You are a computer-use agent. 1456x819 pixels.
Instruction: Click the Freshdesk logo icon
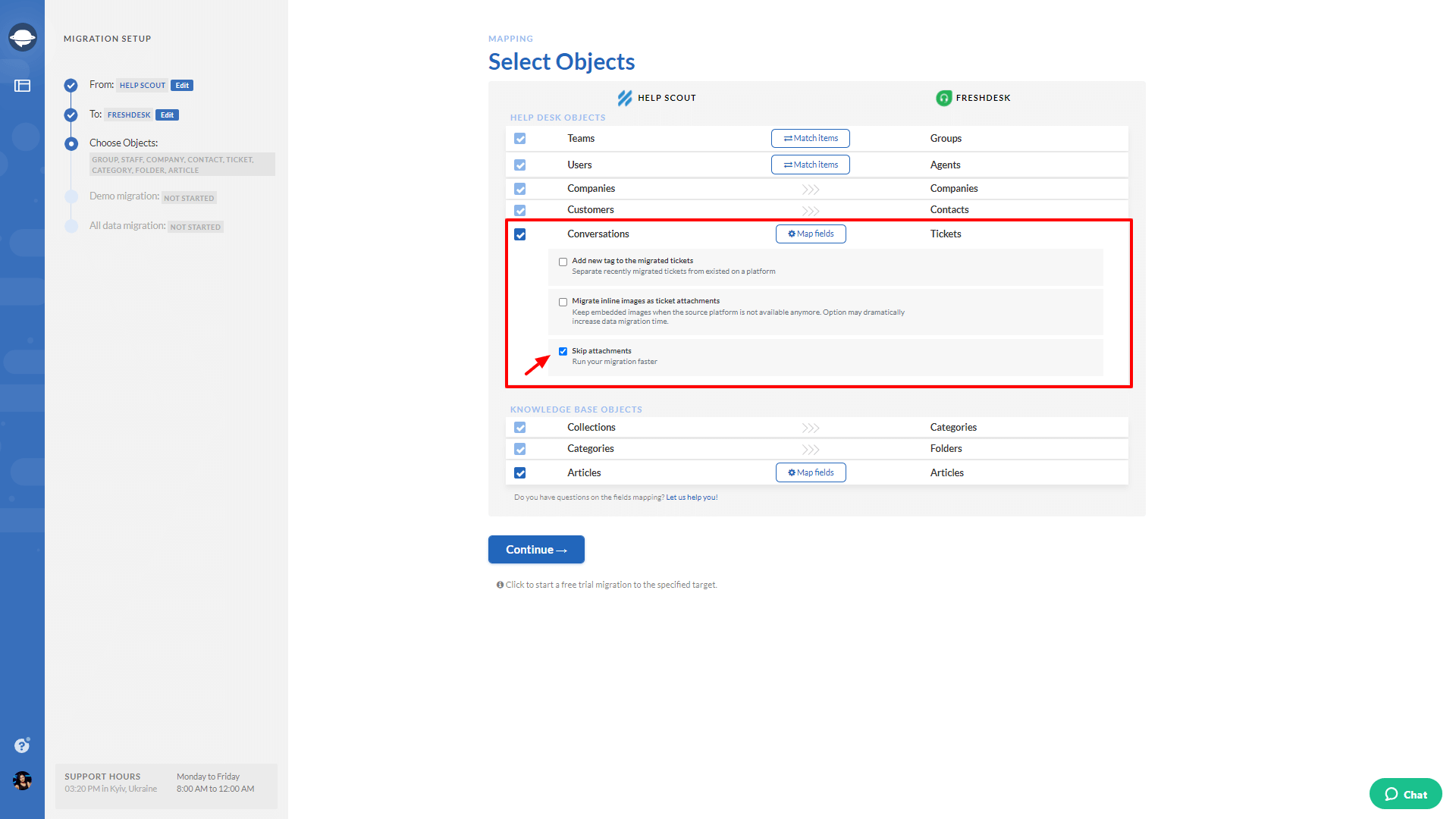(943, 98)
